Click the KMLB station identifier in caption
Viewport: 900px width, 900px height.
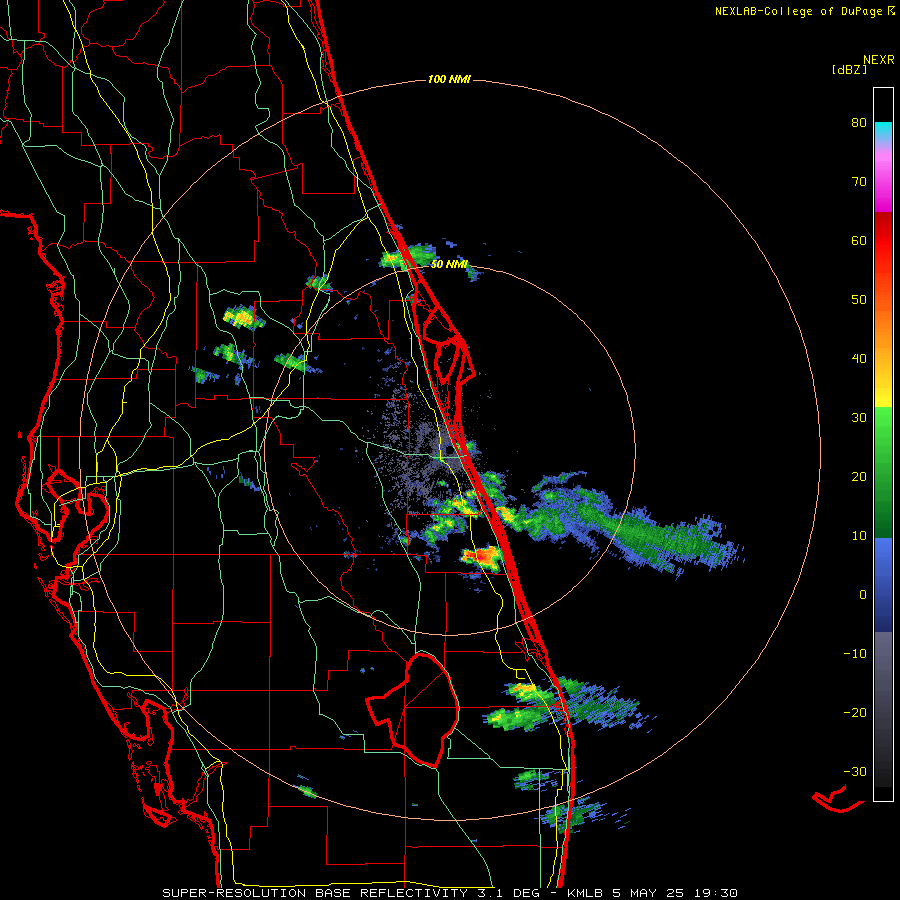tap(585, 893)
